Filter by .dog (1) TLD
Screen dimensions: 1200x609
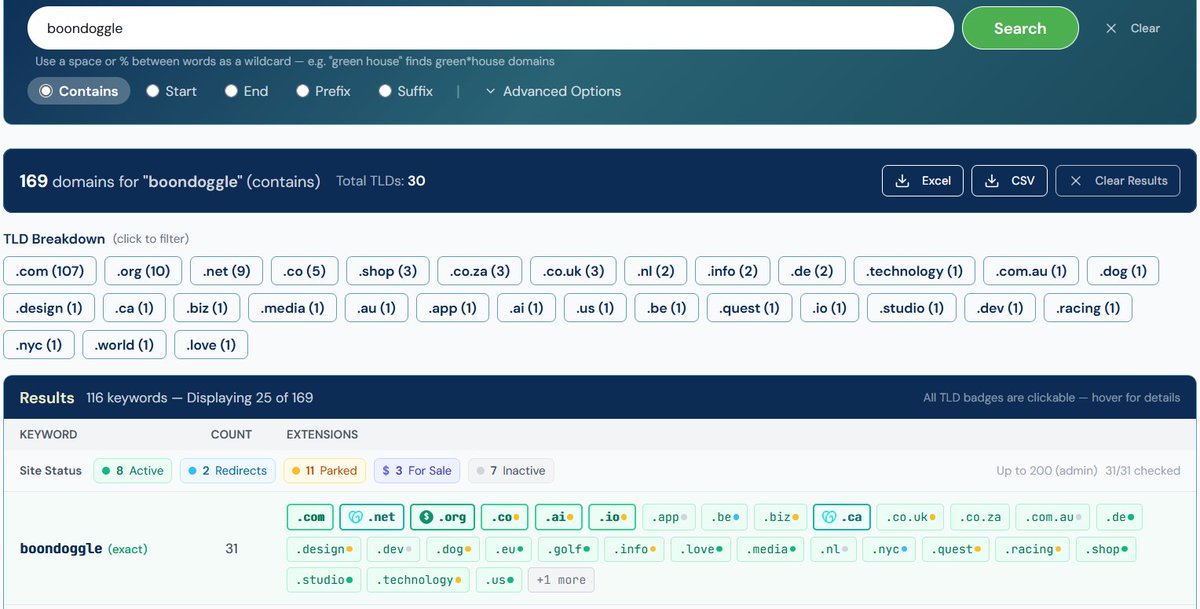point(1123,271)
